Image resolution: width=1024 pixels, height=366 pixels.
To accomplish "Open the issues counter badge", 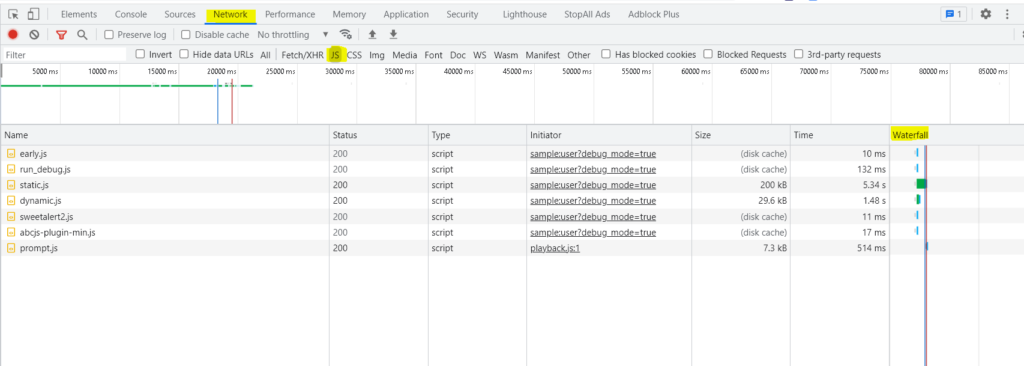I will pyautogui.click(x=953, y=14).
